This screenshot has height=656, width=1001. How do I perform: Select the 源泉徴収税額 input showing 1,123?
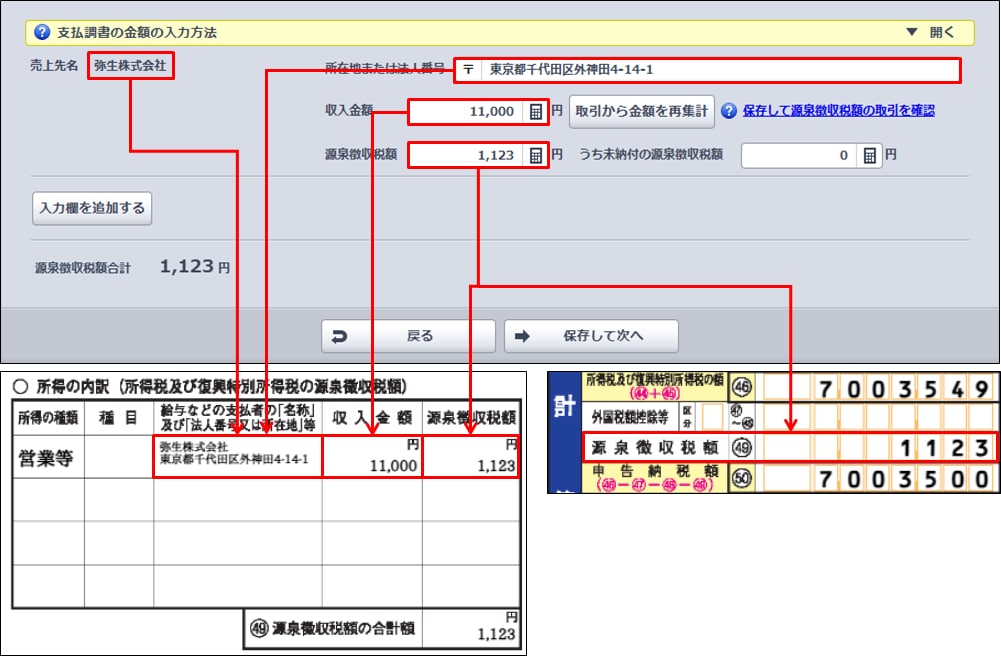pyautogui.click(x=465, y=155)
